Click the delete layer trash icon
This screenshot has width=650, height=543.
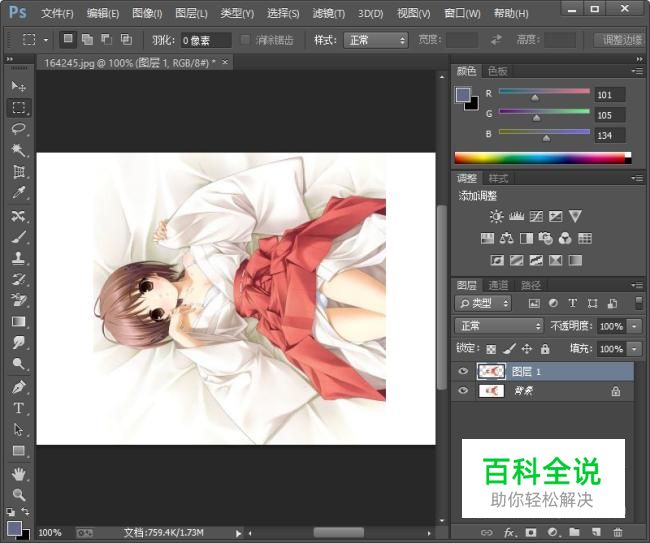tap(618, 533)
